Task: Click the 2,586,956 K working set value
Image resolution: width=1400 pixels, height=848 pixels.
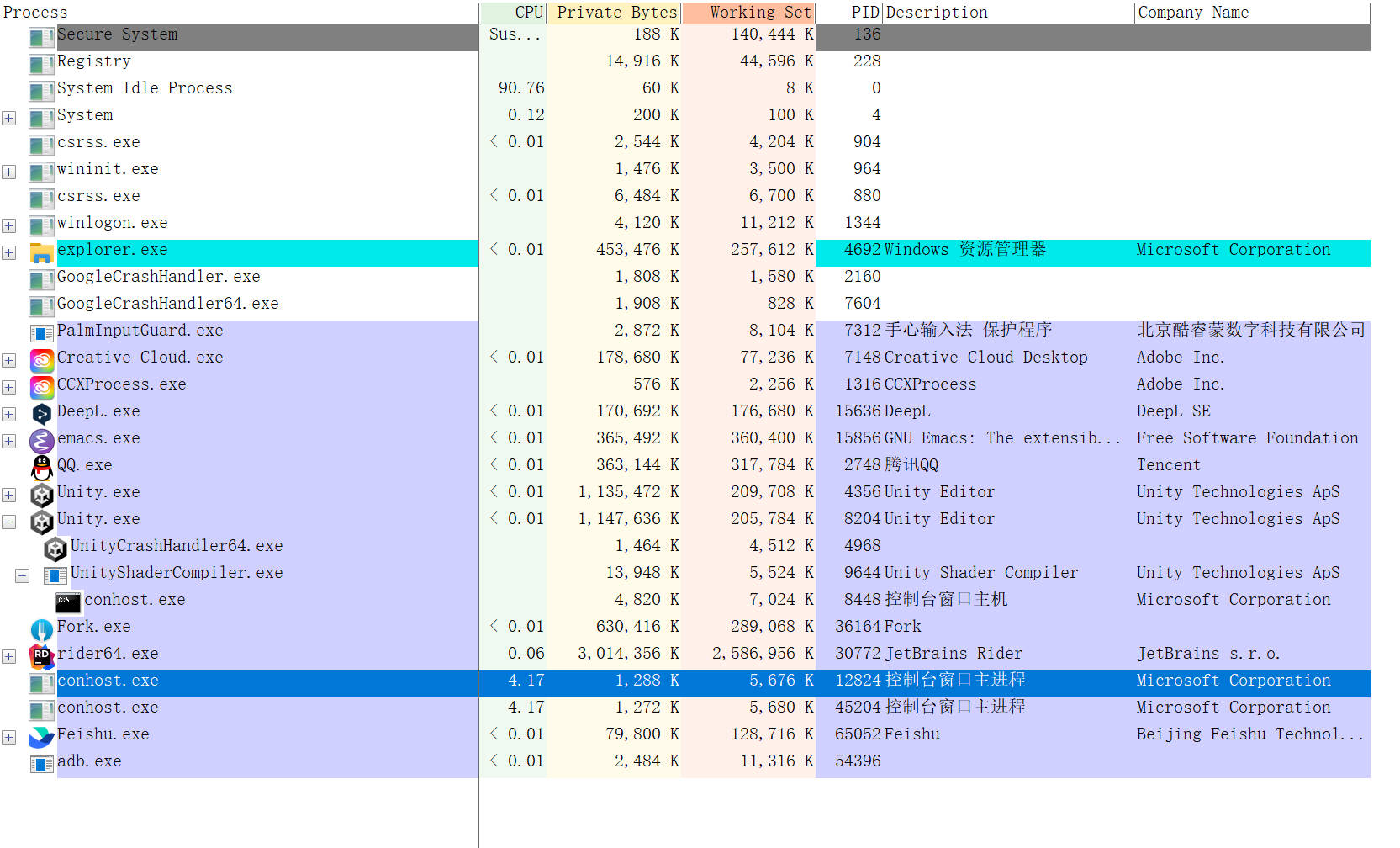Action: 763,654
